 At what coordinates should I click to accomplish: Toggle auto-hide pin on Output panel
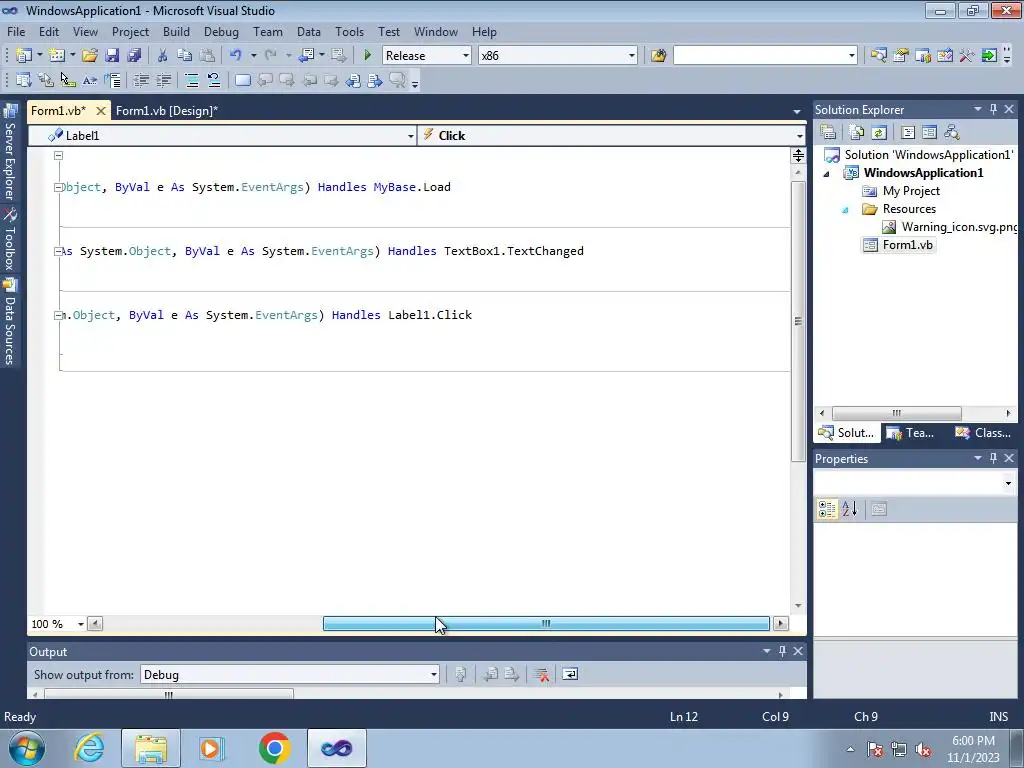[x=782, y=651]
